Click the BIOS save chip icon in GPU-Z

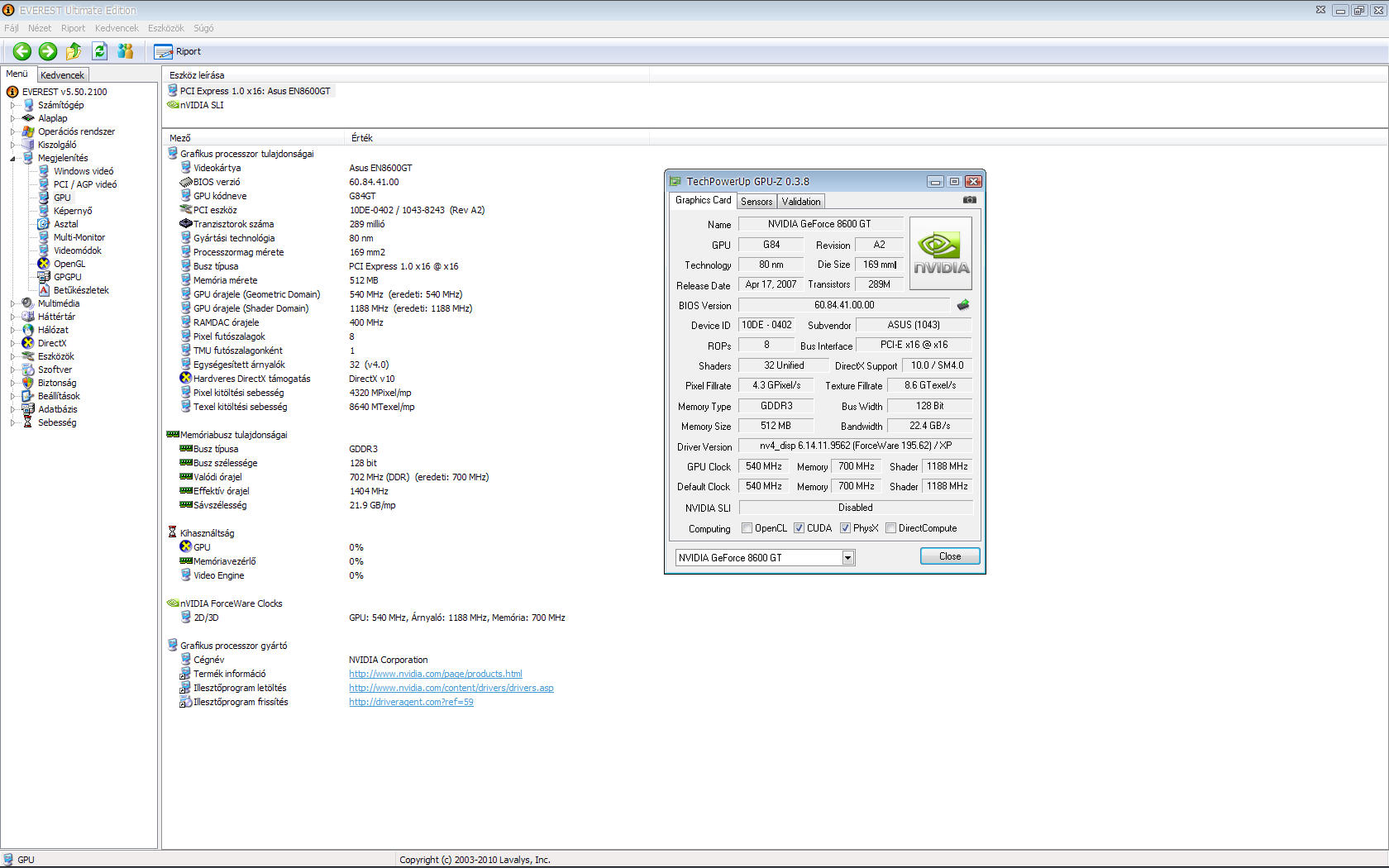[x=963, y=305]
